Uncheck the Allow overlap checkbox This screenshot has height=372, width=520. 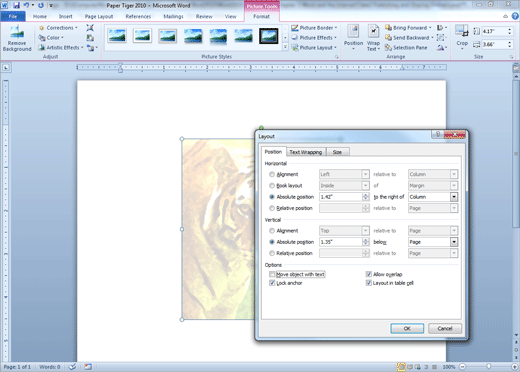(369, 274)
